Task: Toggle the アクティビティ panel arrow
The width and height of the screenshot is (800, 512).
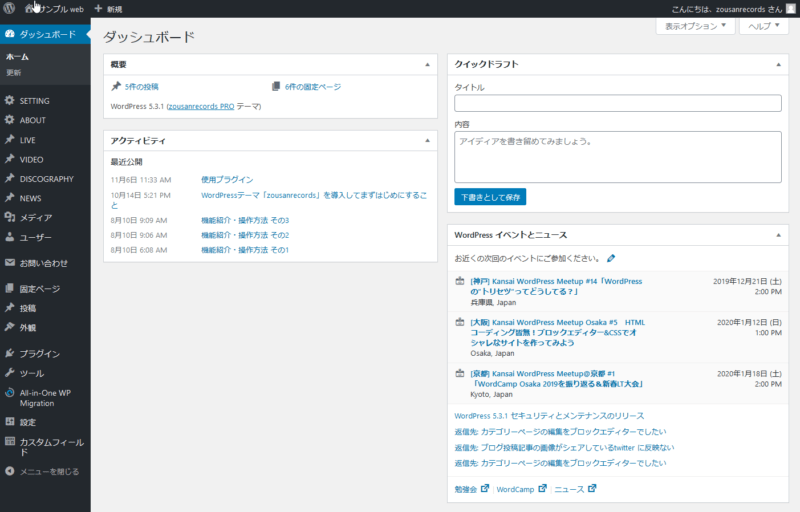Action: [428, 141]
